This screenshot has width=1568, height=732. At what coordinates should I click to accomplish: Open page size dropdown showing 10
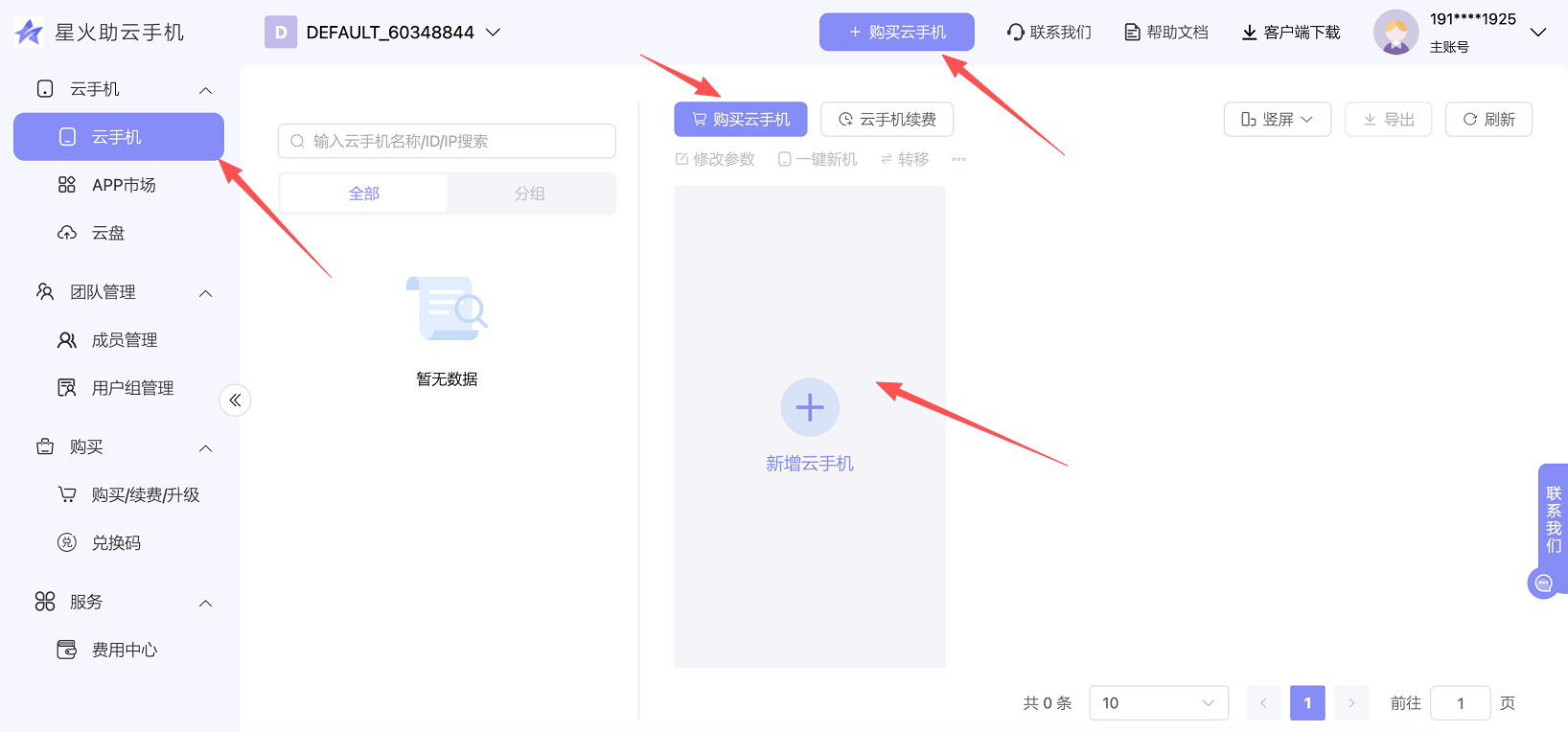[1158, 703]
